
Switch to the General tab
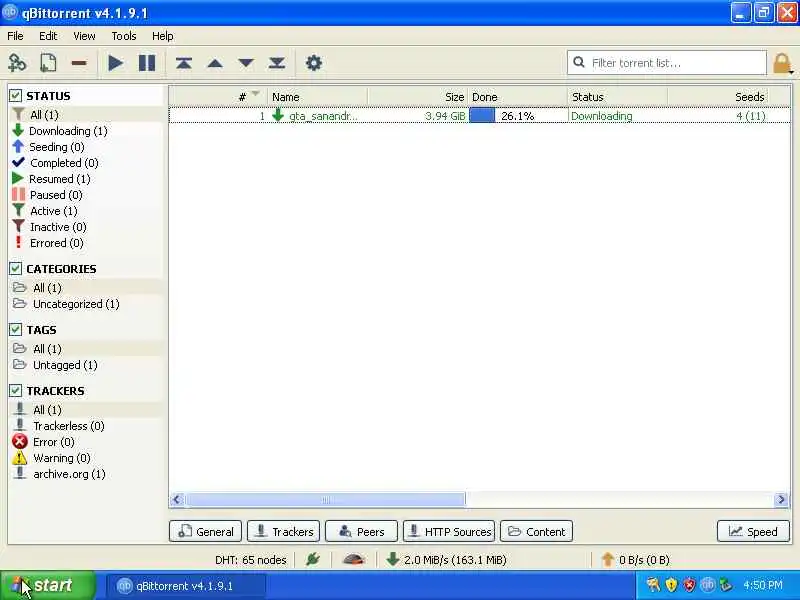(x=206, y=532)
